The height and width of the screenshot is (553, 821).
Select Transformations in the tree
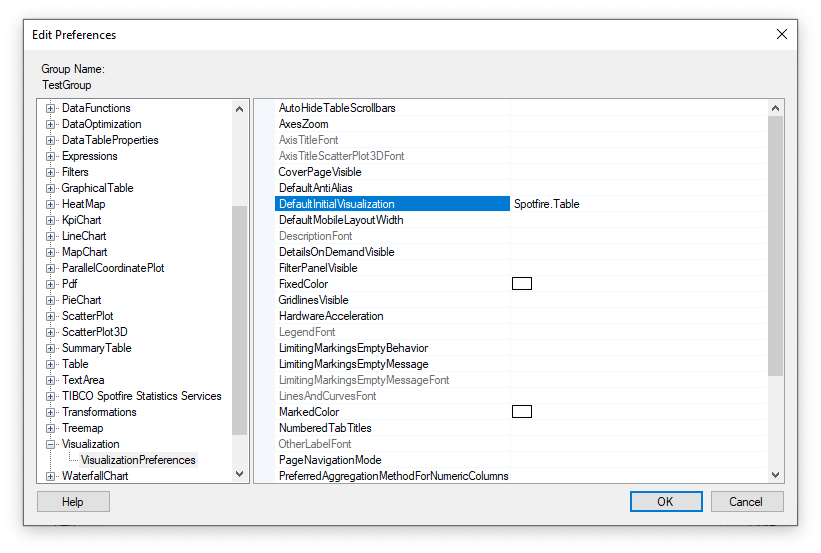(99, 412)
